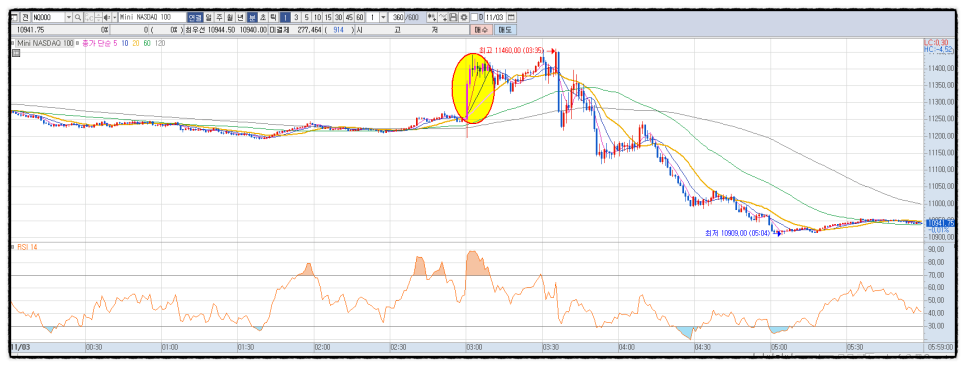Screen dimensions: 966x367
Task: Click the 매도 sell button
Action: [505, 30]
